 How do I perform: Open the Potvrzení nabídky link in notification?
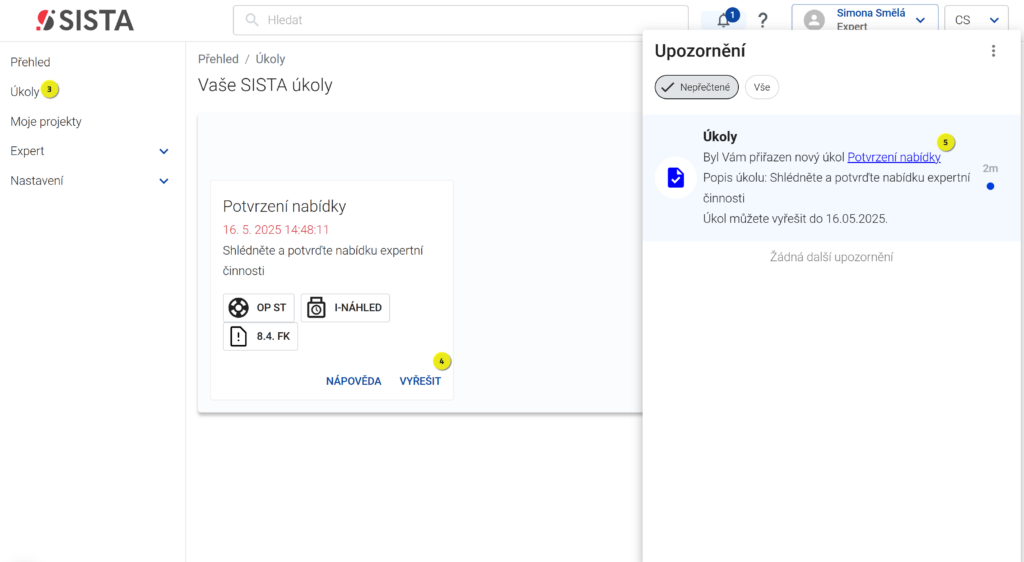pyautogui.click(x=893, y=157)
